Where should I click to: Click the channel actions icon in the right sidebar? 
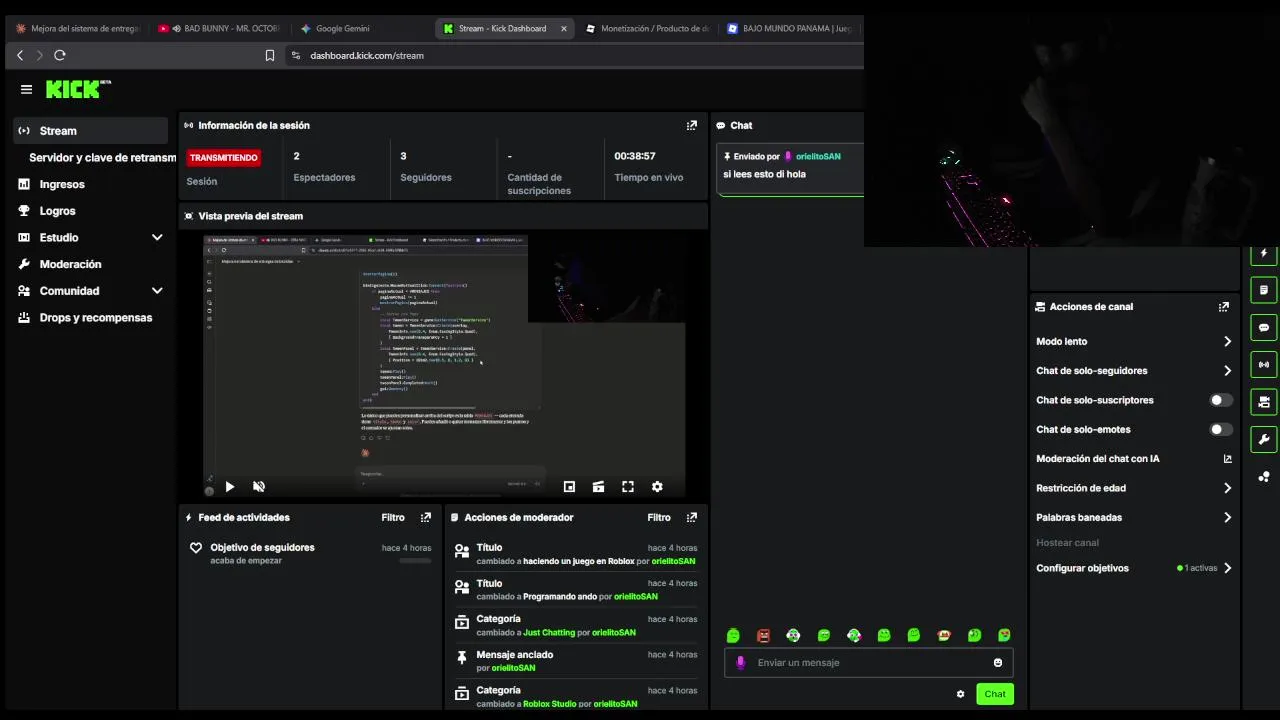click(x=1264, y=402)
